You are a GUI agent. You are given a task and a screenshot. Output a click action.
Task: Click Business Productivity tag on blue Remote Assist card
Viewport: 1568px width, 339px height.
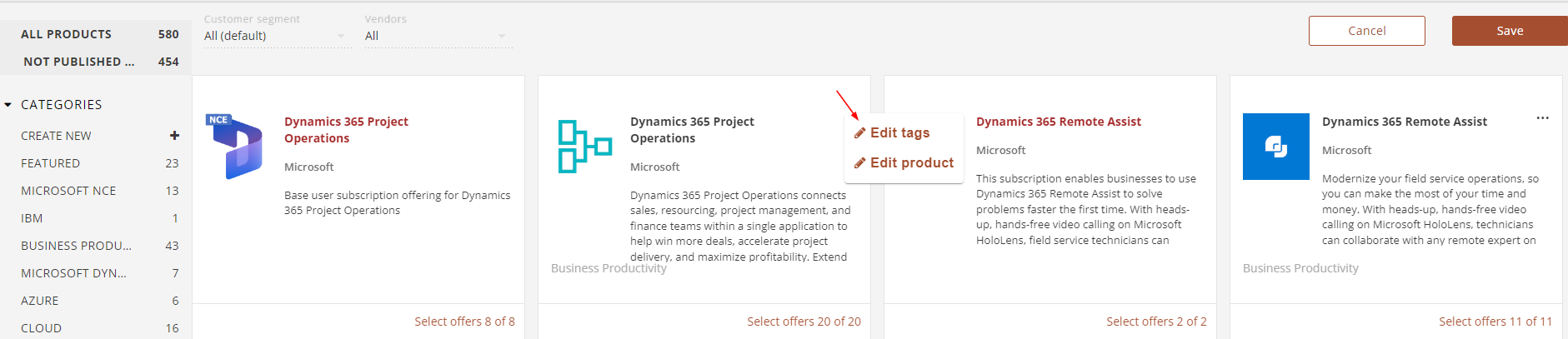[x=1300, y=268]
